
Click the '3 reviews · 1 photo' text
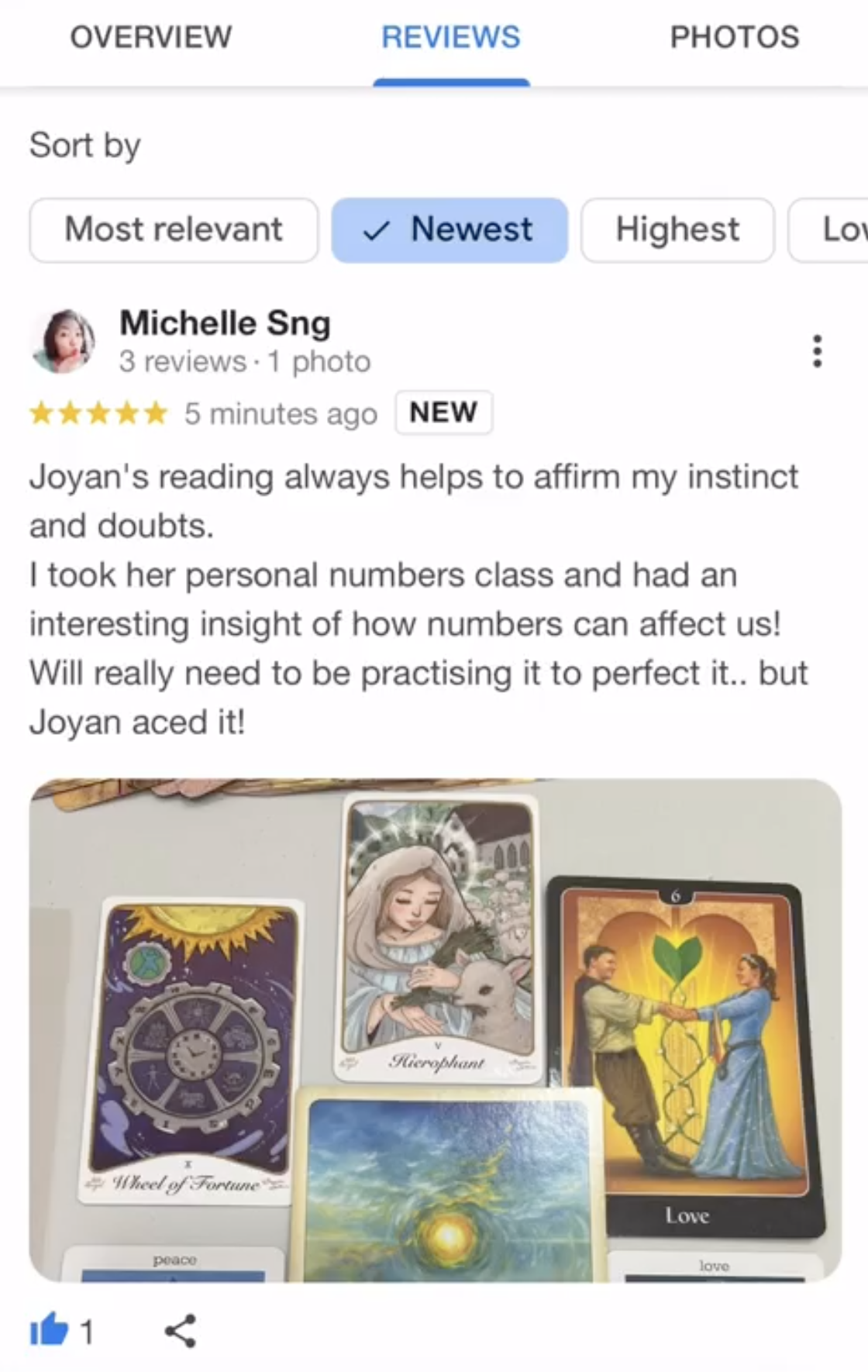click(x=245, y=362)
